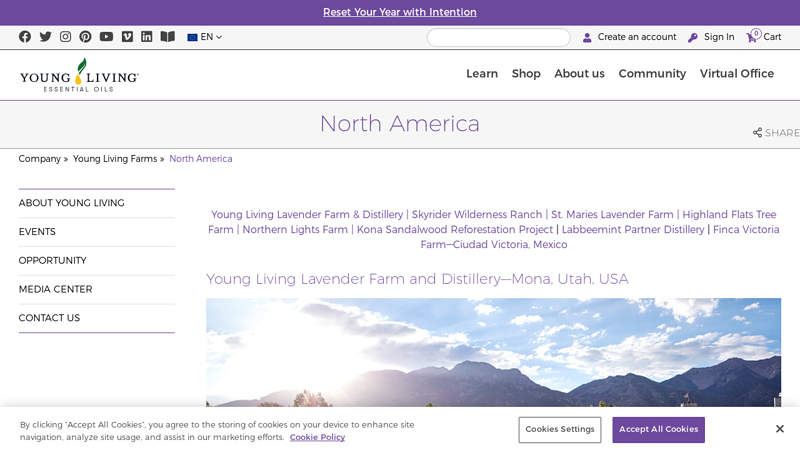Open the shopping Cart
The width and height of the screenshot is (800, 450).
click(764, 36)
